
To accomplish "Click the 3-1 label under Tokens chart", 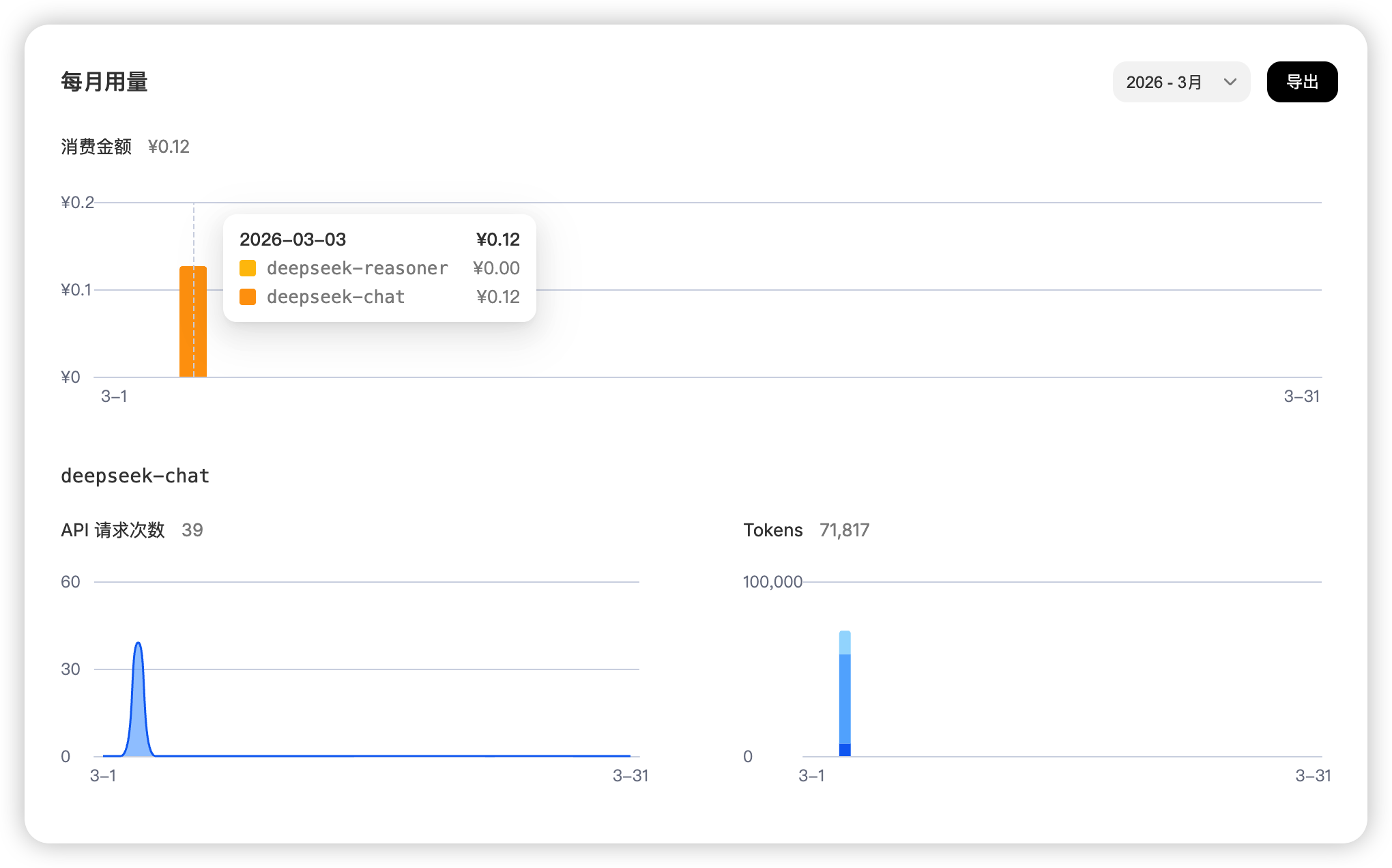I will tap(811, 776).
